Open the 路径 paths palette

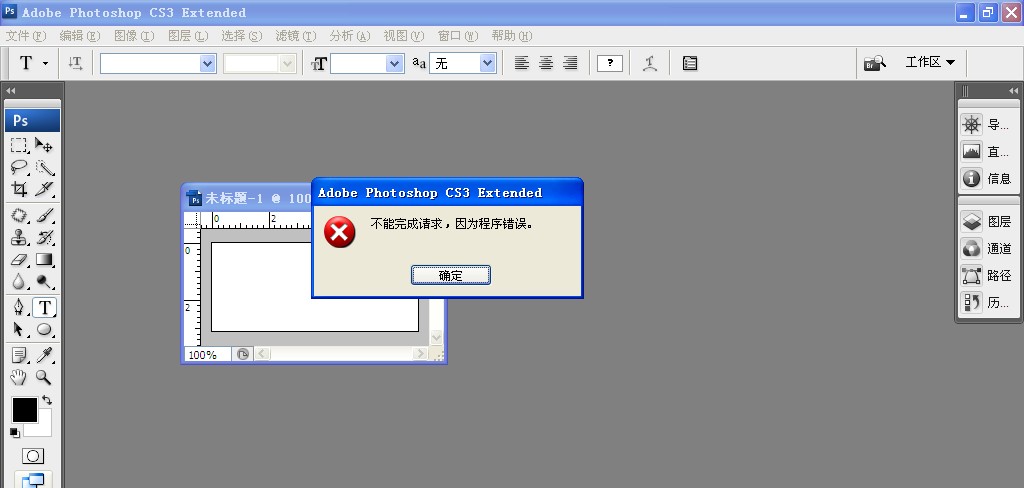(985, 275)
